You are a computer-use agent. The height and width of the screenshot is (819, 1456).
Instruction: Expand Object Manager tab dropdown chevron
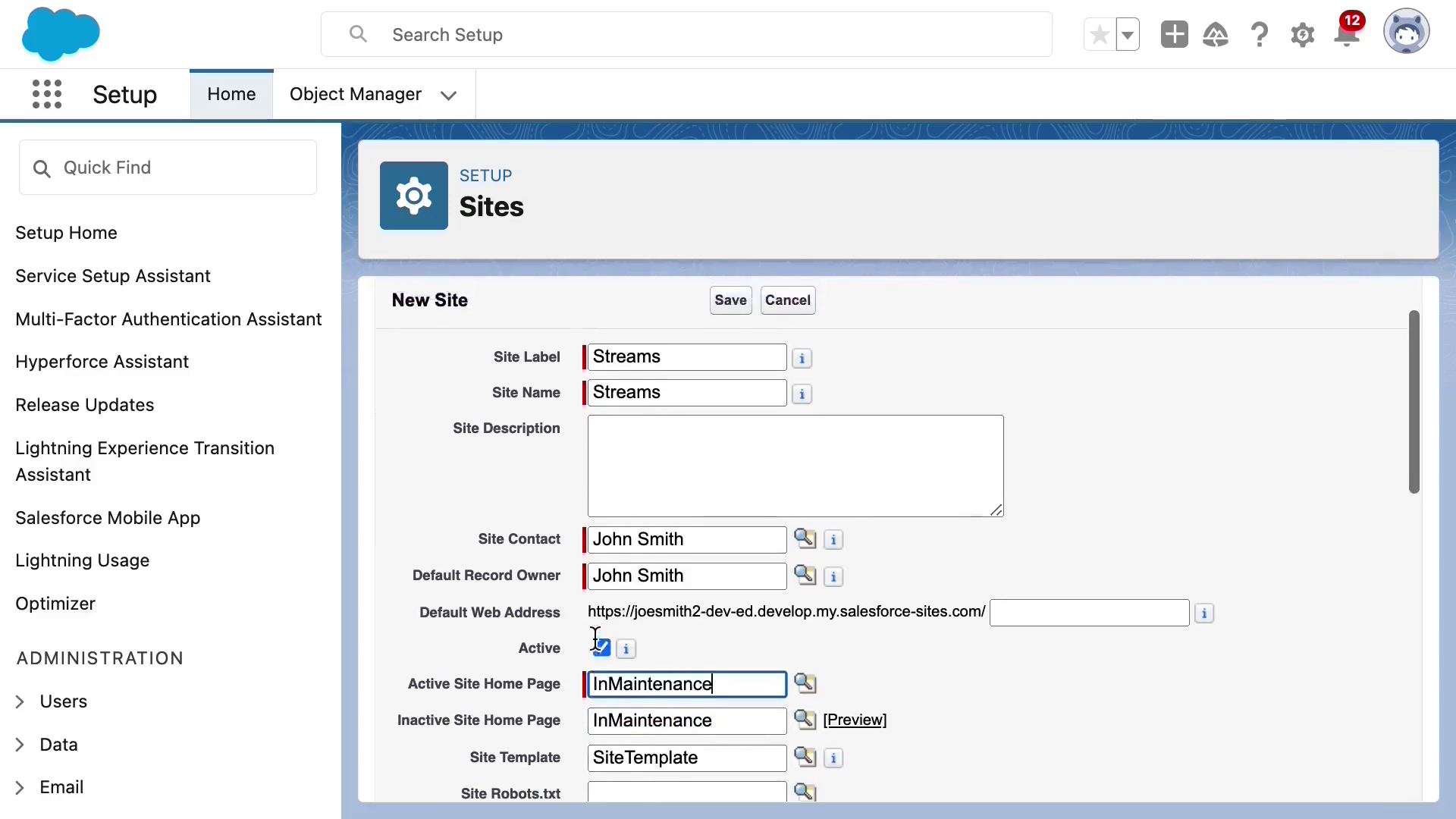(x=448, y=96)
